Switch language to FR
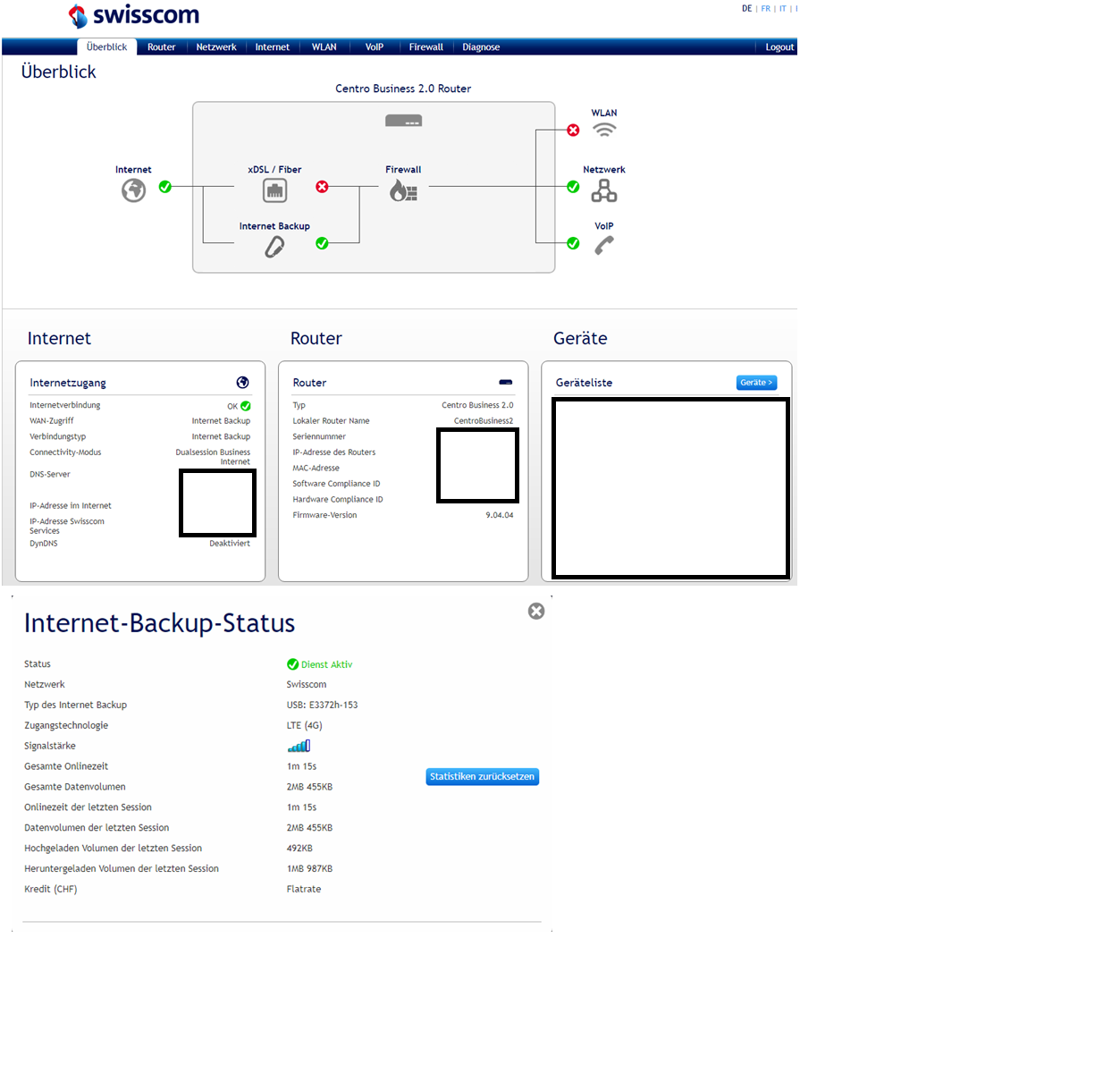 click(x=765, y=9)
